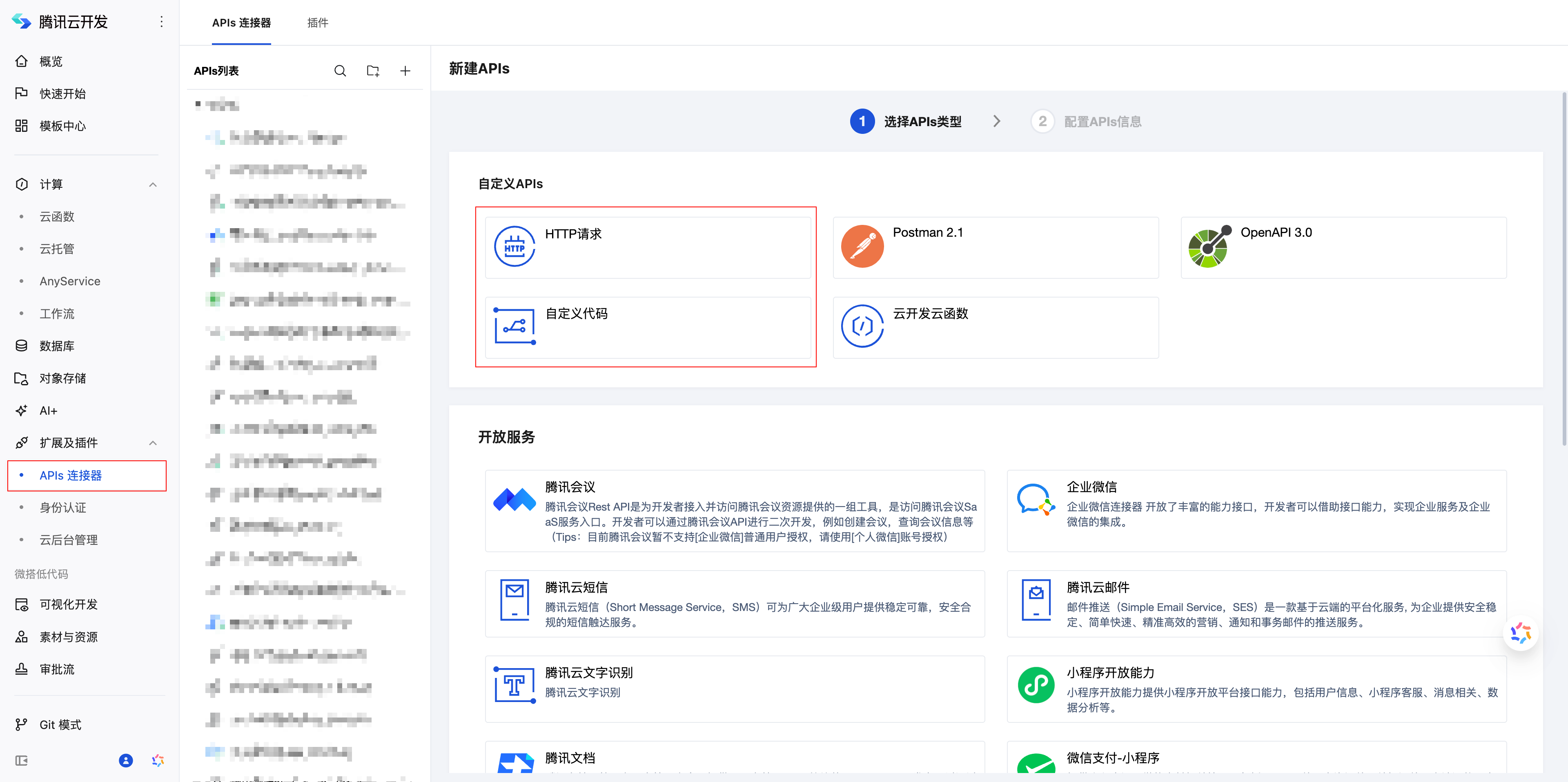Select the 企业微信 service card
The height and width of the screenshot is (782, 1568).
pyautogui.click(x=1256, y=511)
